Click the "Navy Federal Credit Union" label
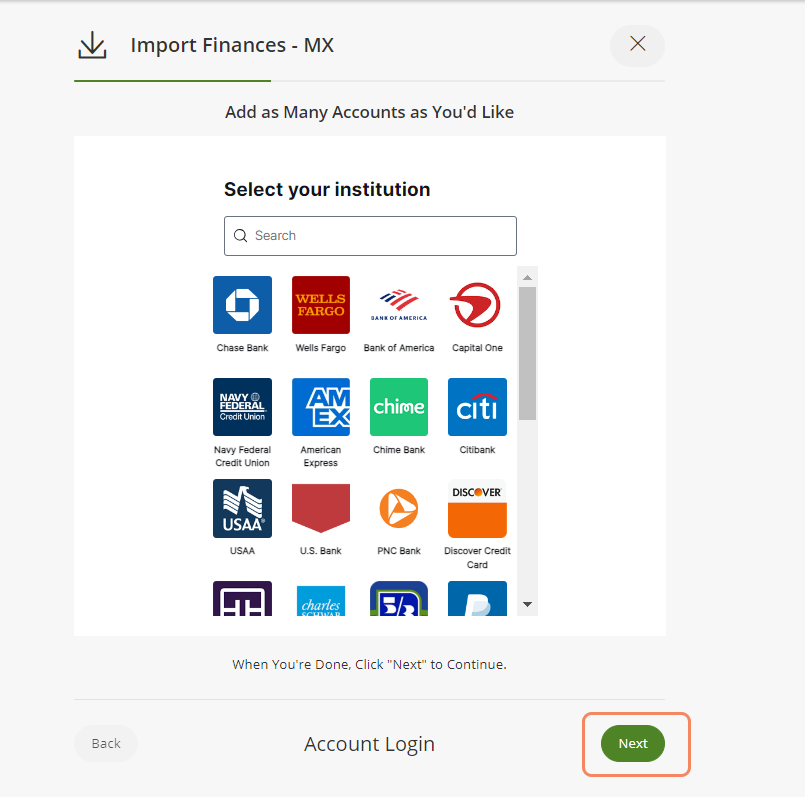Image resolution: width=805 pixels, height=797 pixels. pos(242,456)
